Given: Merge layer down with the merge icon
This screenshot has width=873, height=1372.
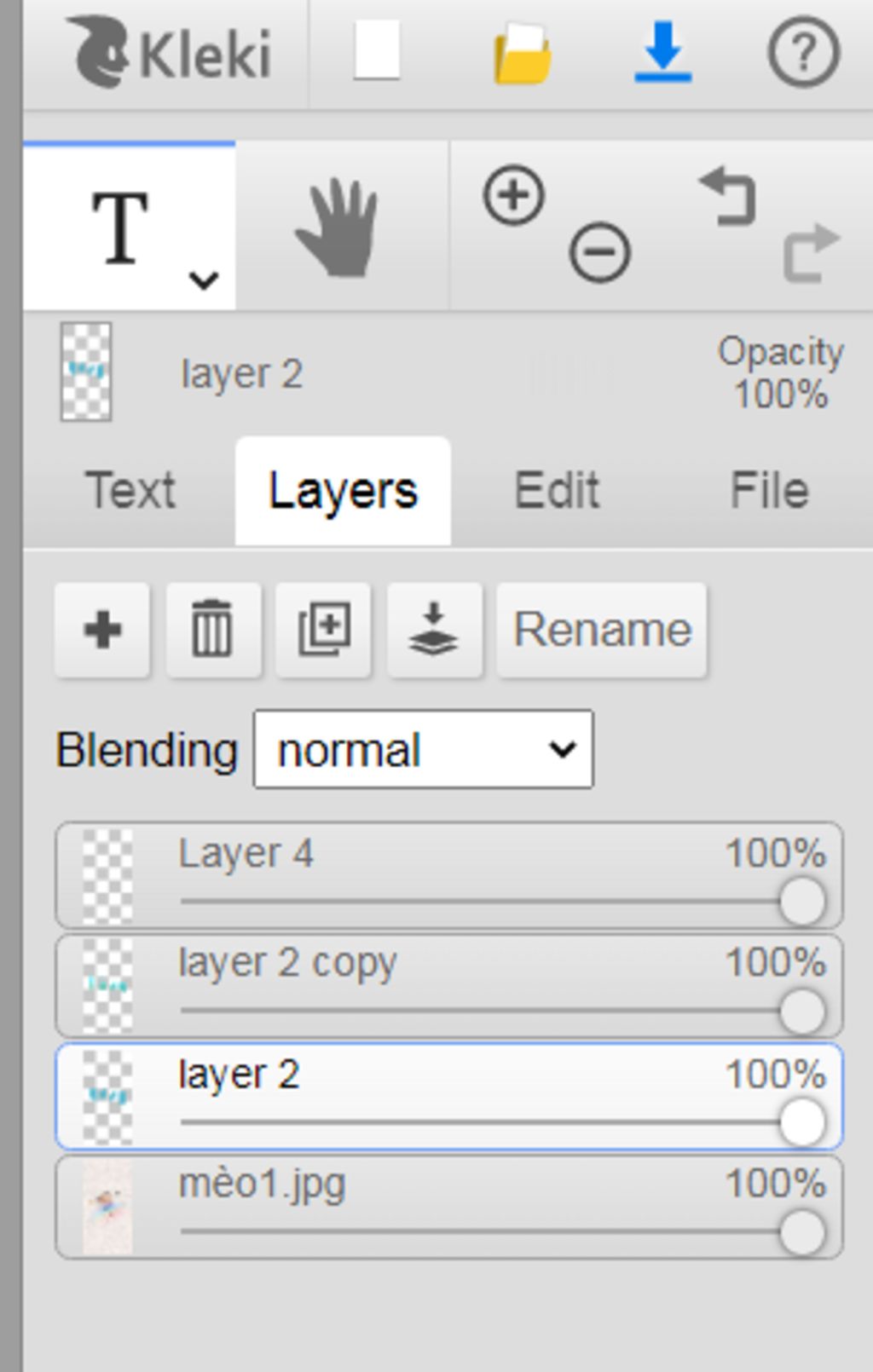Looking at the screenshot, I should (434, 631).
